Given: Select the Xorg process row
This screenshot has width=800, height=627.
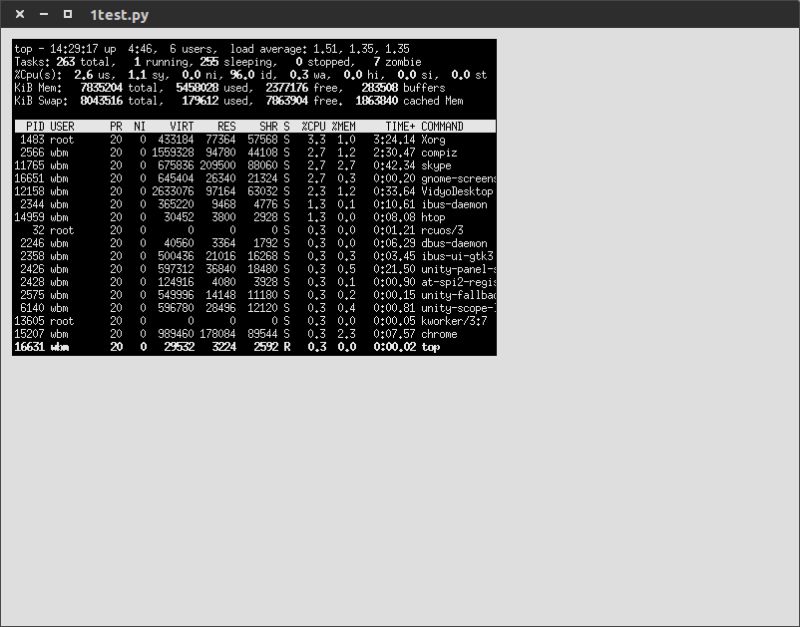Looking at the screenshot, I should [x=250, y=140].
